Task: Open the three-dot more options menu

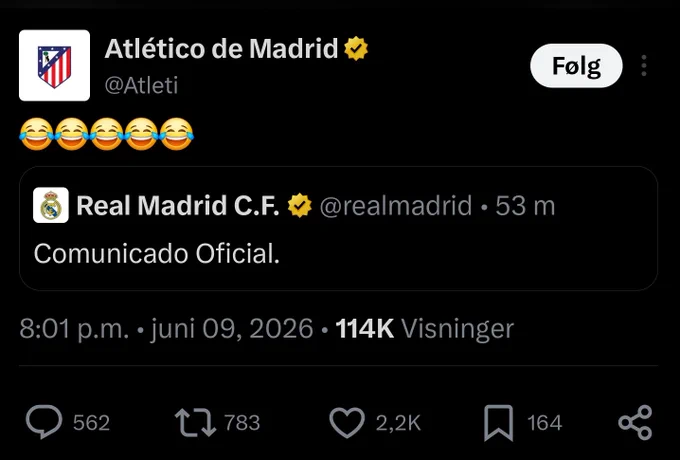Action: point(644,66)
